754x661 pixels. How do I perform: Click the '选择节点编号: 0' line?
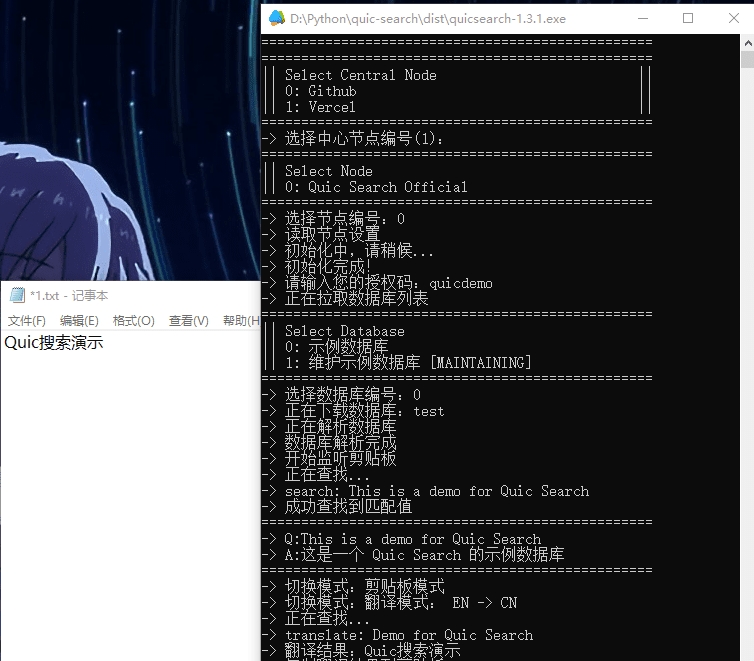(333, 219)
